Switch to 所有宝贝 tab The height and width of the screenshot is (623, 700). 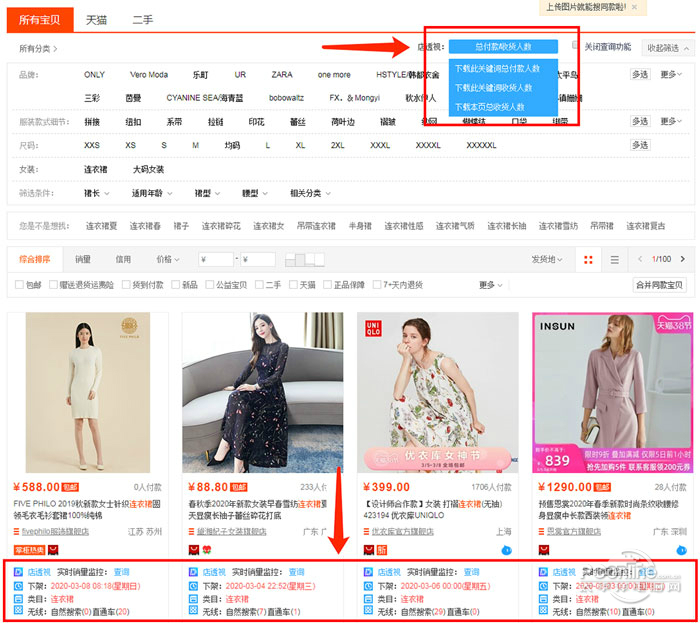(40, 20)
